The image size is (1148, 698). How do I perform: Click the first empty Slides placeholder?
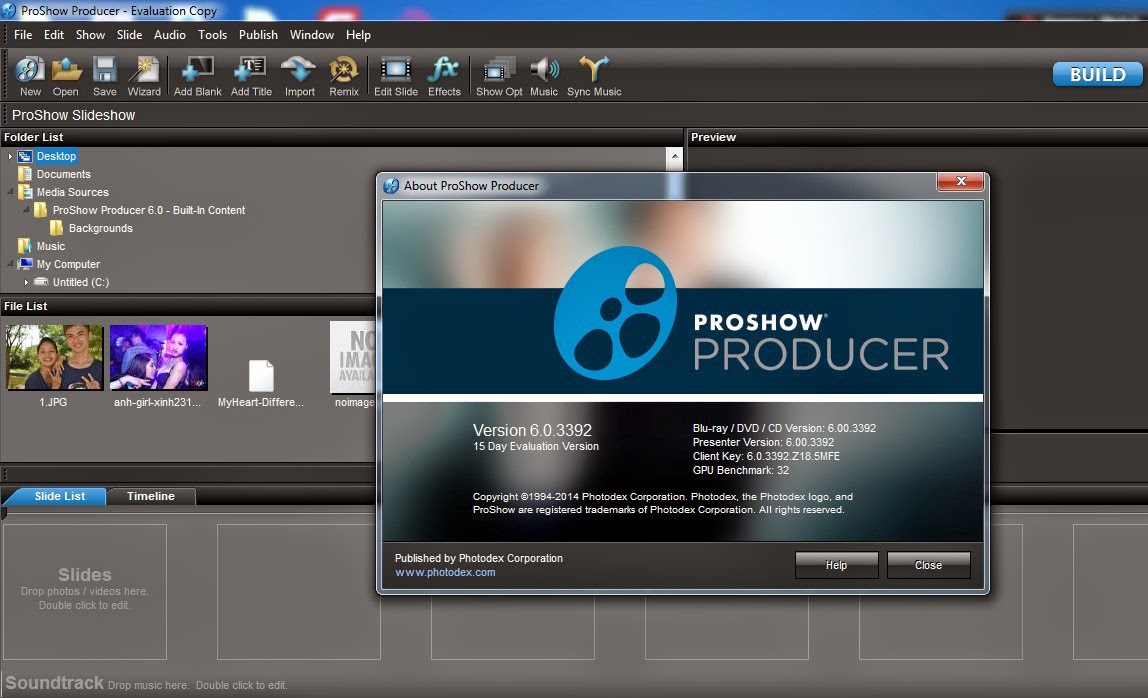85,591
